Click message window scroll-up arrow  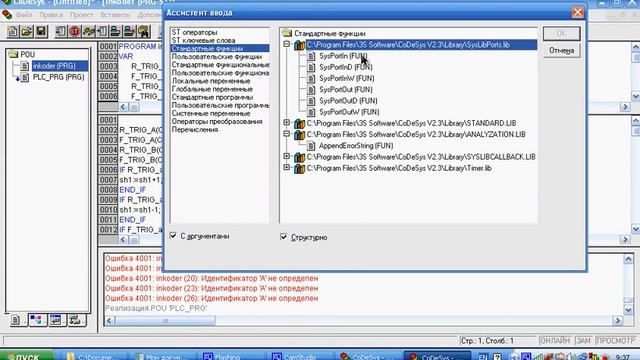[x=628, y=259]
